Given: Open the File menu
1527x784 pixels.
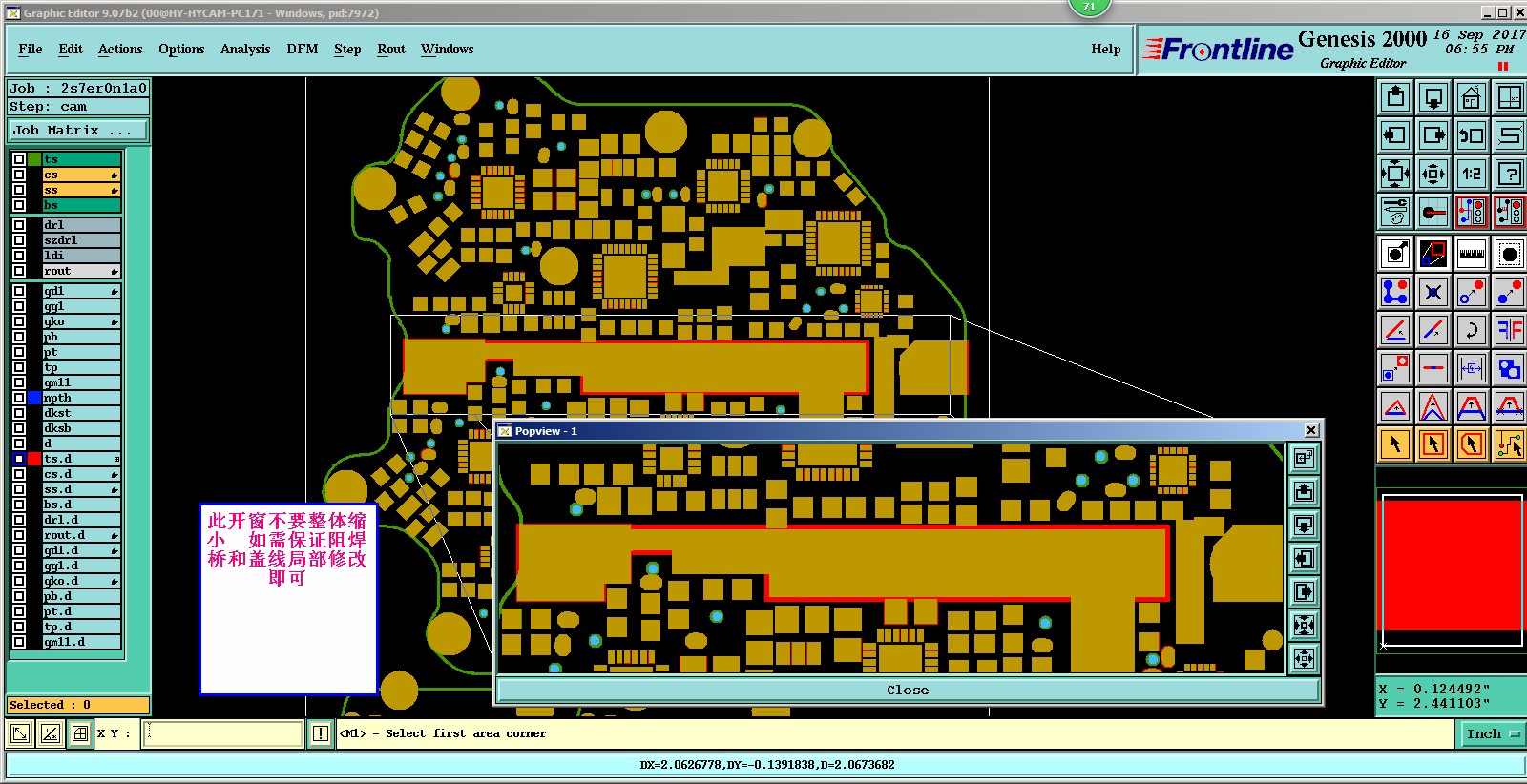Looking at the screenshot, I should [x=31, y=49].
